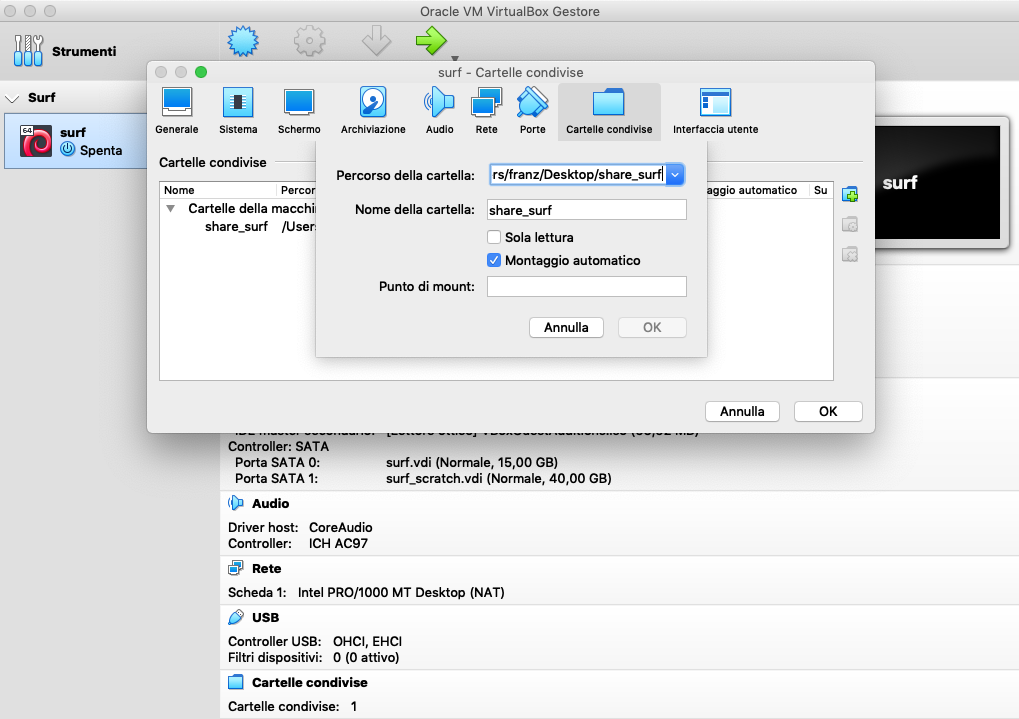
Task: Click the USB heading in details pane
Action: 265,617
